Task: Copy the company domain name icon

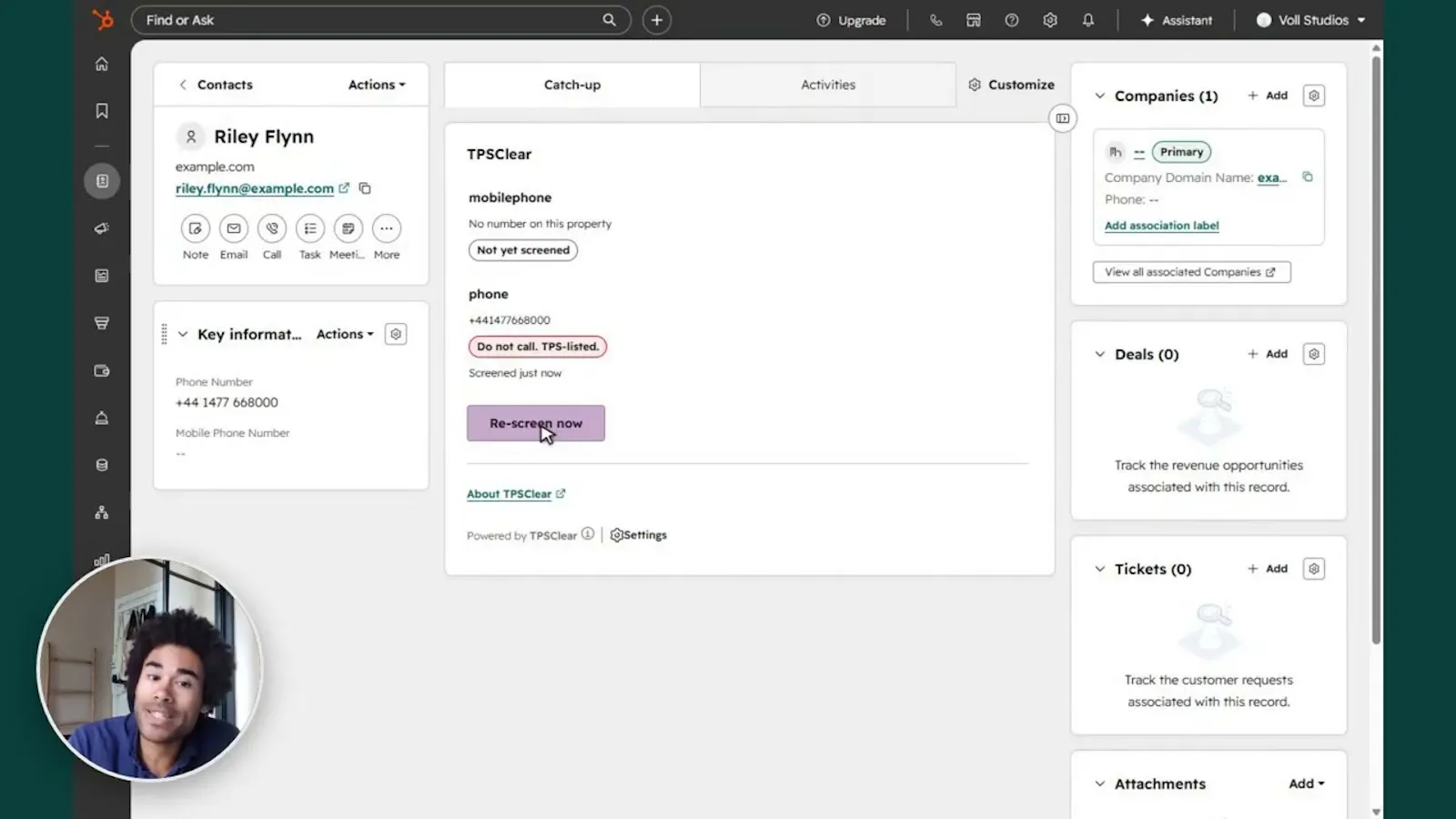Action: pyautogui.click(x=1308, y=177)
